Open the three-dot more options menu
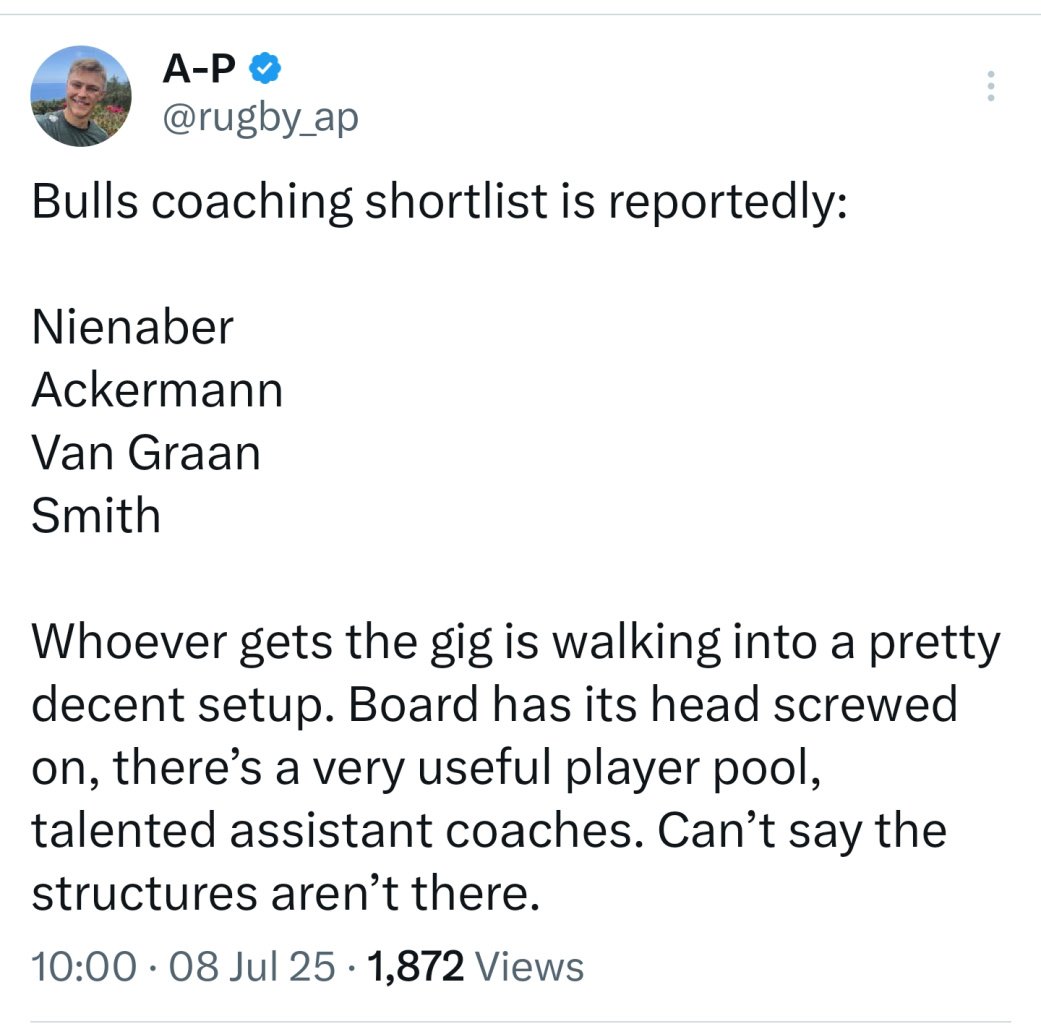Viewport: 1041px width, 1024px height. pyautogui.click(x=990, y=87)
